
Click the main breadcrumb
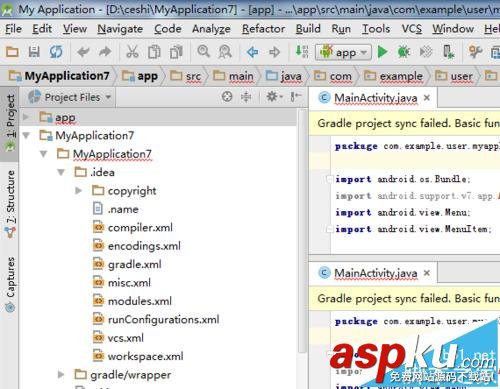[x=233, y=76]
